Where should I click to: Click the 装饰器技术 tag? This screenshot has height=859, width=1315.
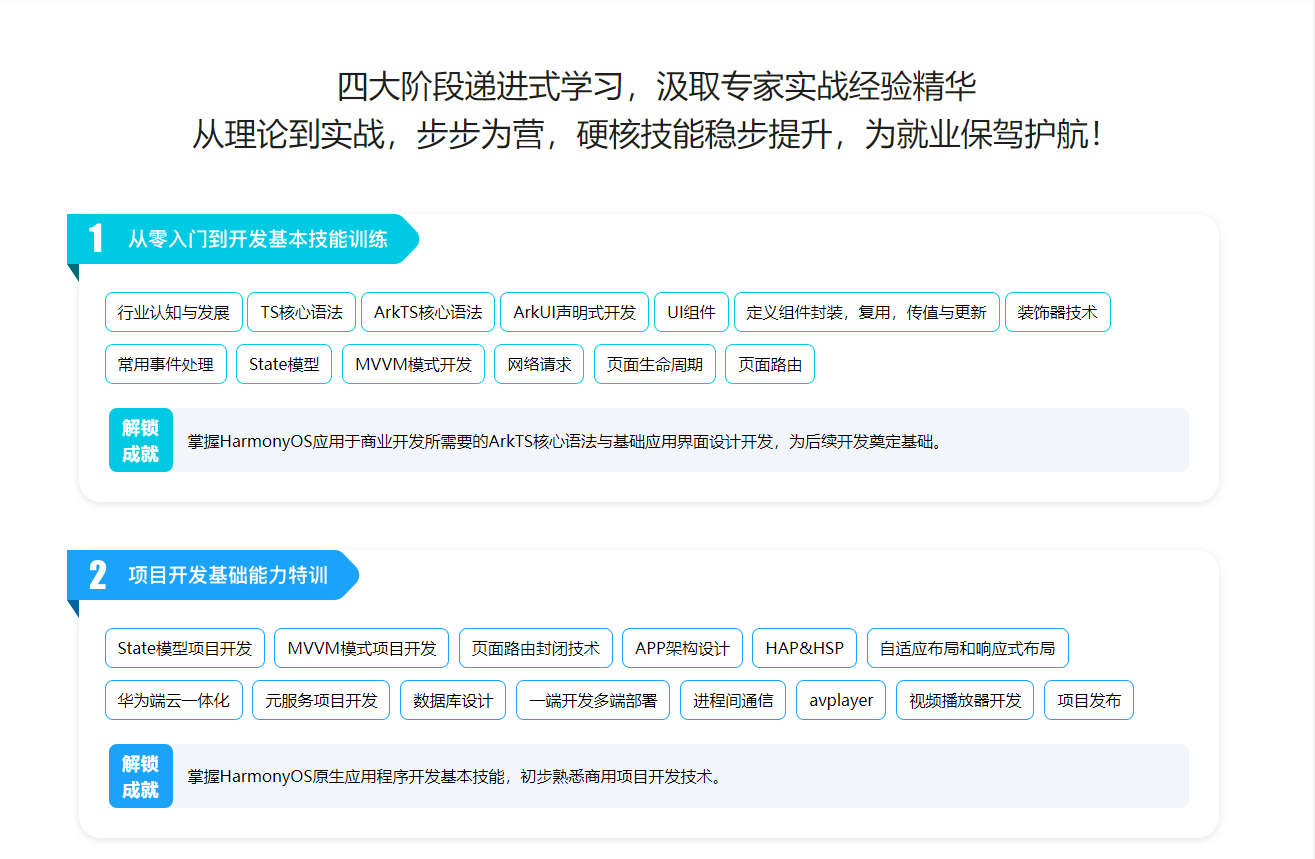1057,312
